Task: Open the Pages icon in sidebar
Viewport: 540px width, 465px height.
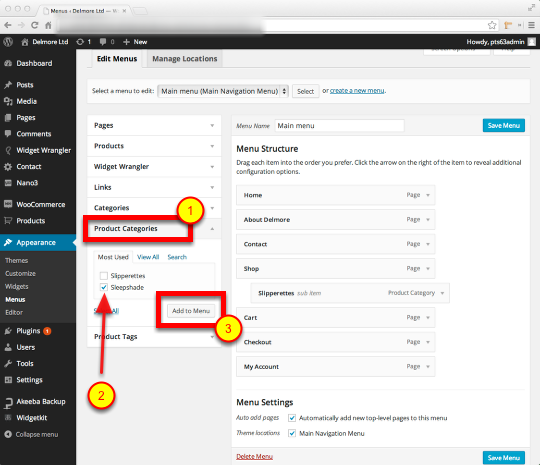Action: [x=8, y=118]
